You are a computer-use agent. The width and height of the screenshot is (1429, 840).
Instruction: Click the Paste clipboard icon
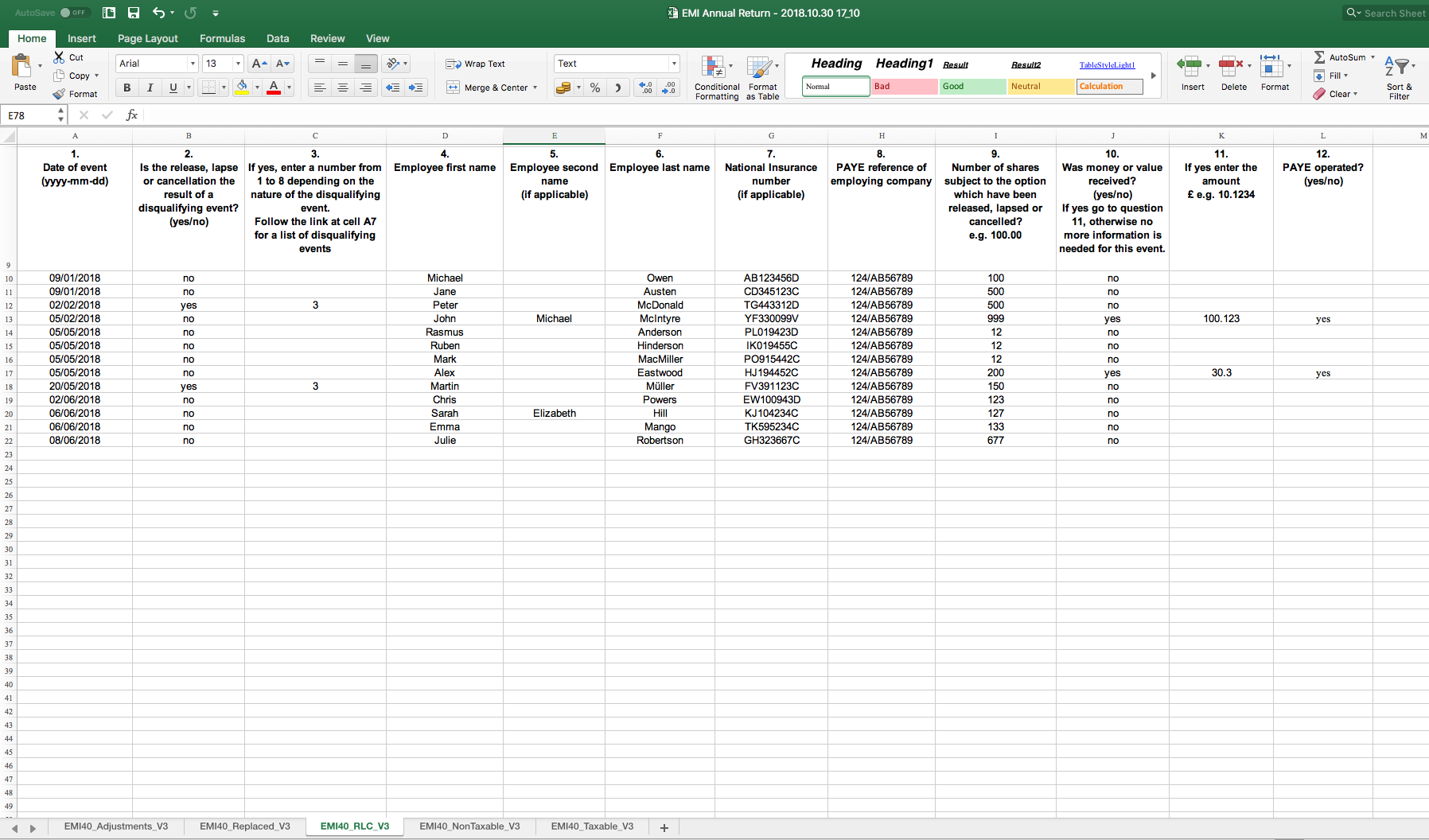pyautogui.click(x=23, y=66)
